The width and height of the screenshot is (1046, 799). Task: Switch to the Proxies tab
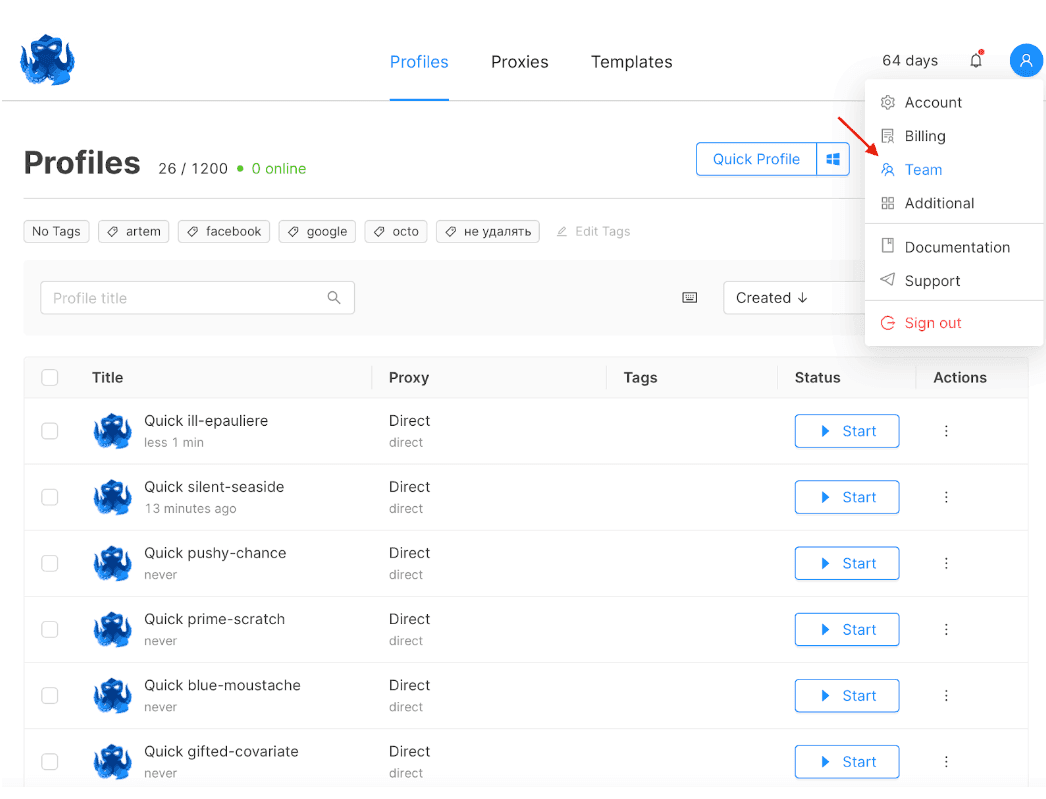pos(519,62)
